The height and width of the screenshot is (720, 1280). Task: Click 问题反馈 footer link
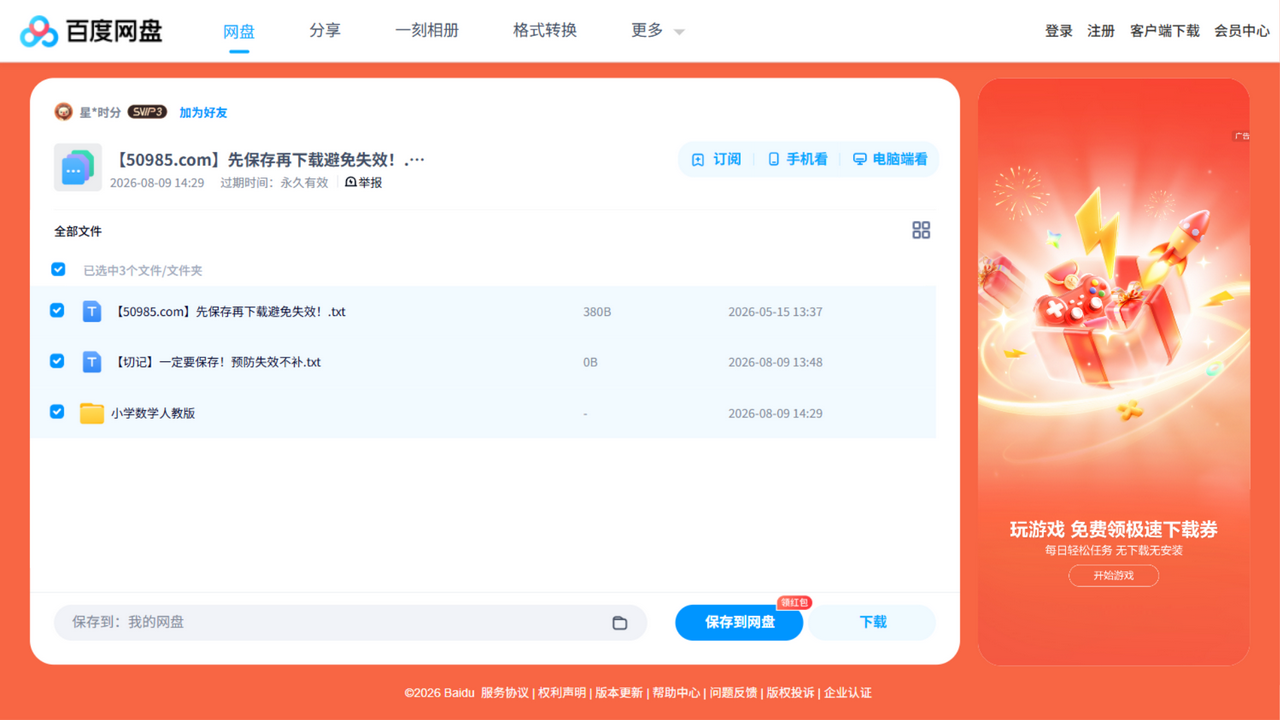tap(733, 693)
